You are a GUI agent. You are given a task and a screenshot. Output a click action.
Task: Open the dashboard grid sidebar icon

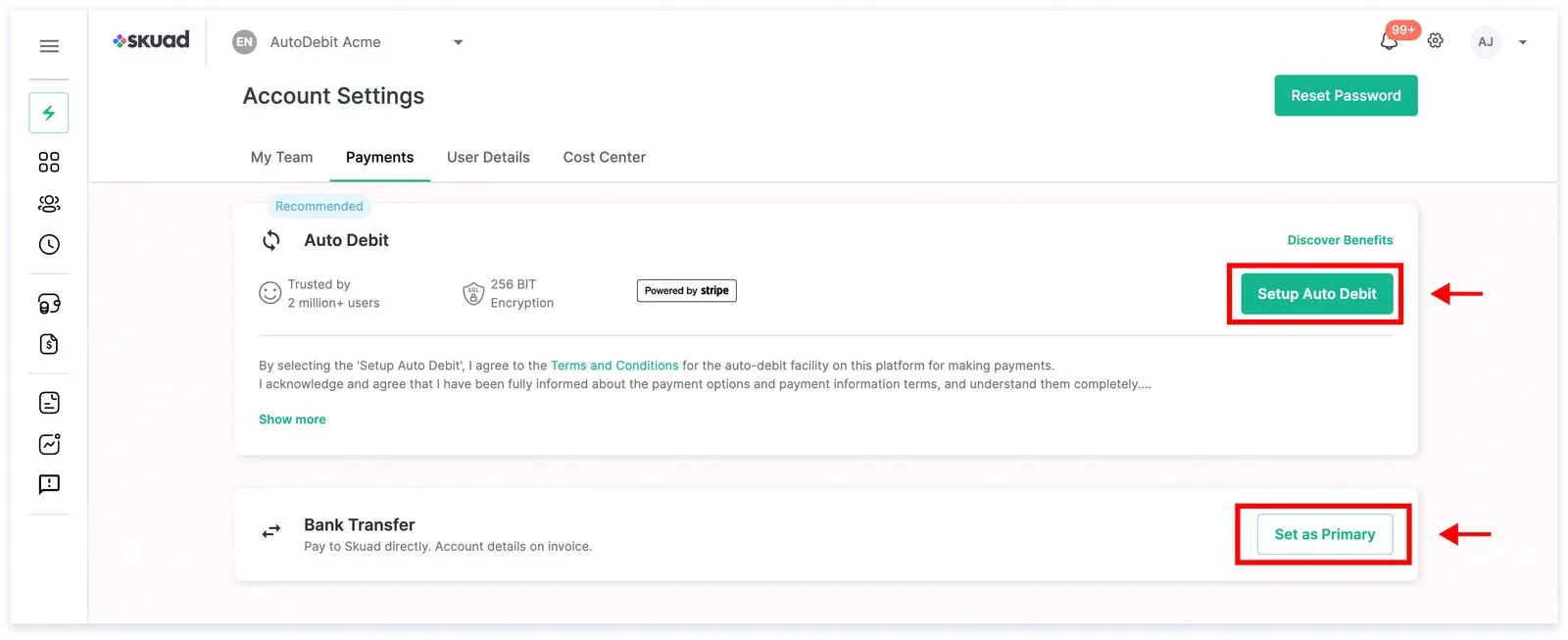tap(49, 162)
